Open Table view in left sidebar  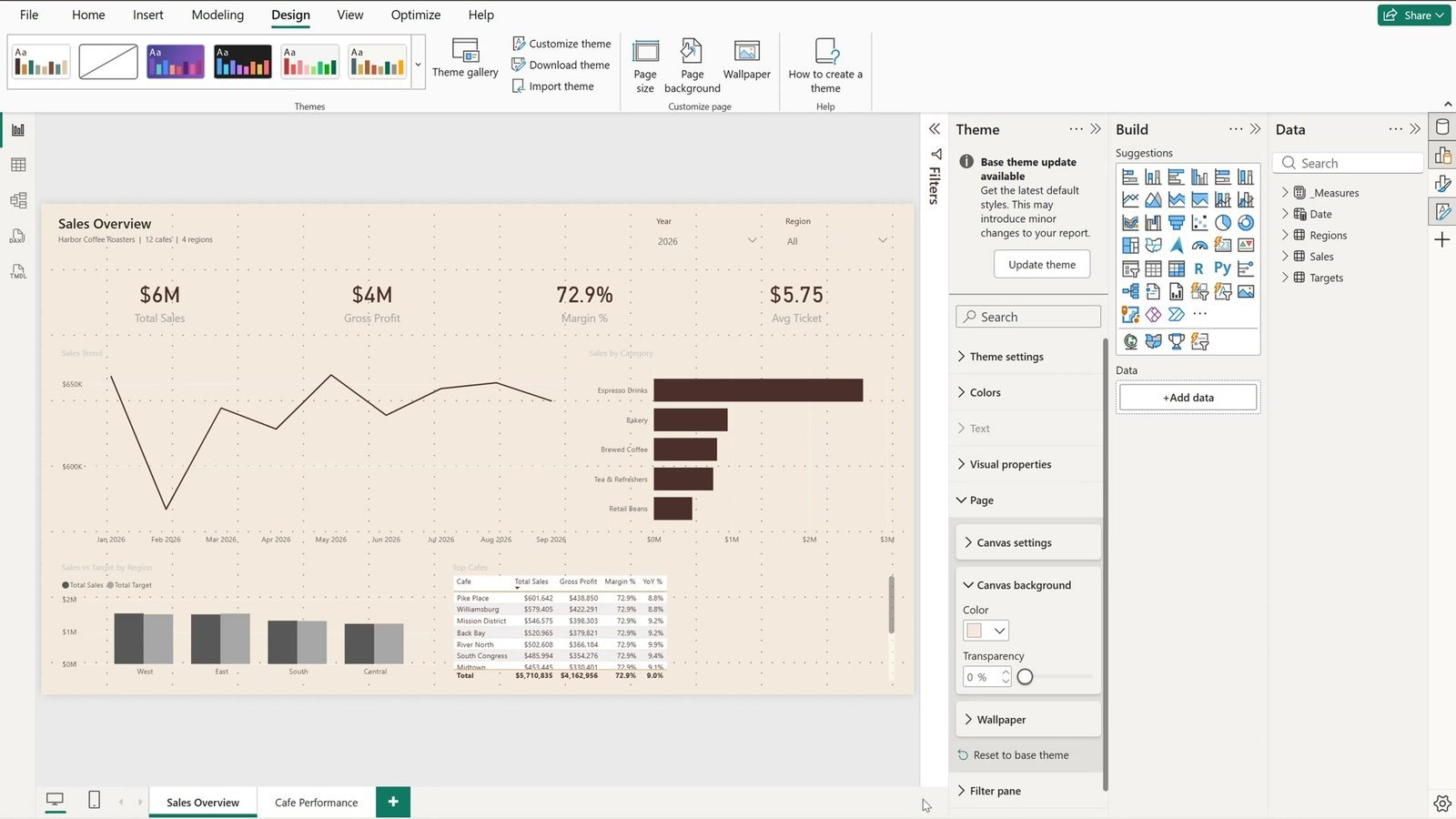point(18,165)
